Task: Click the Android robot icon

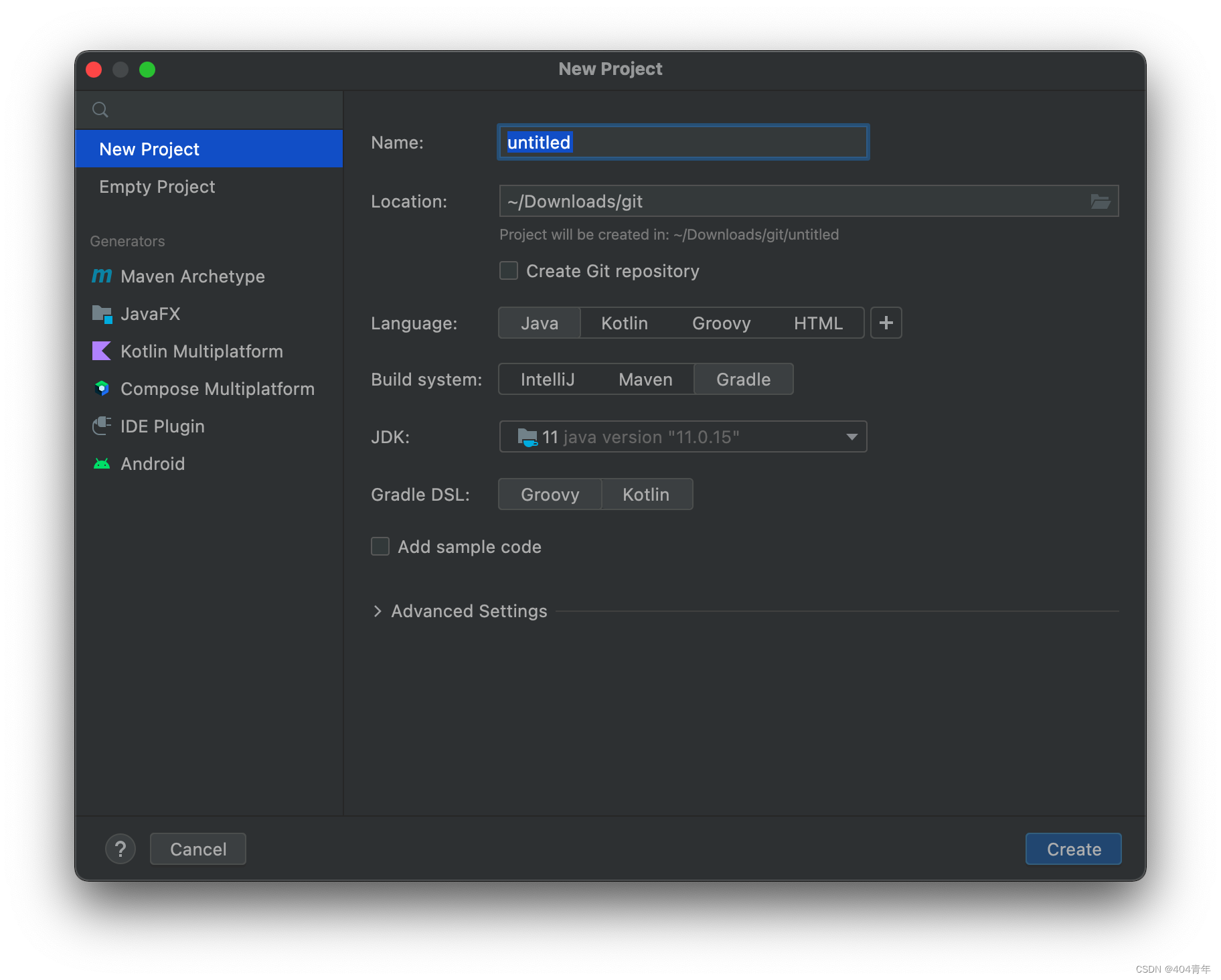Action: point(102,464)
